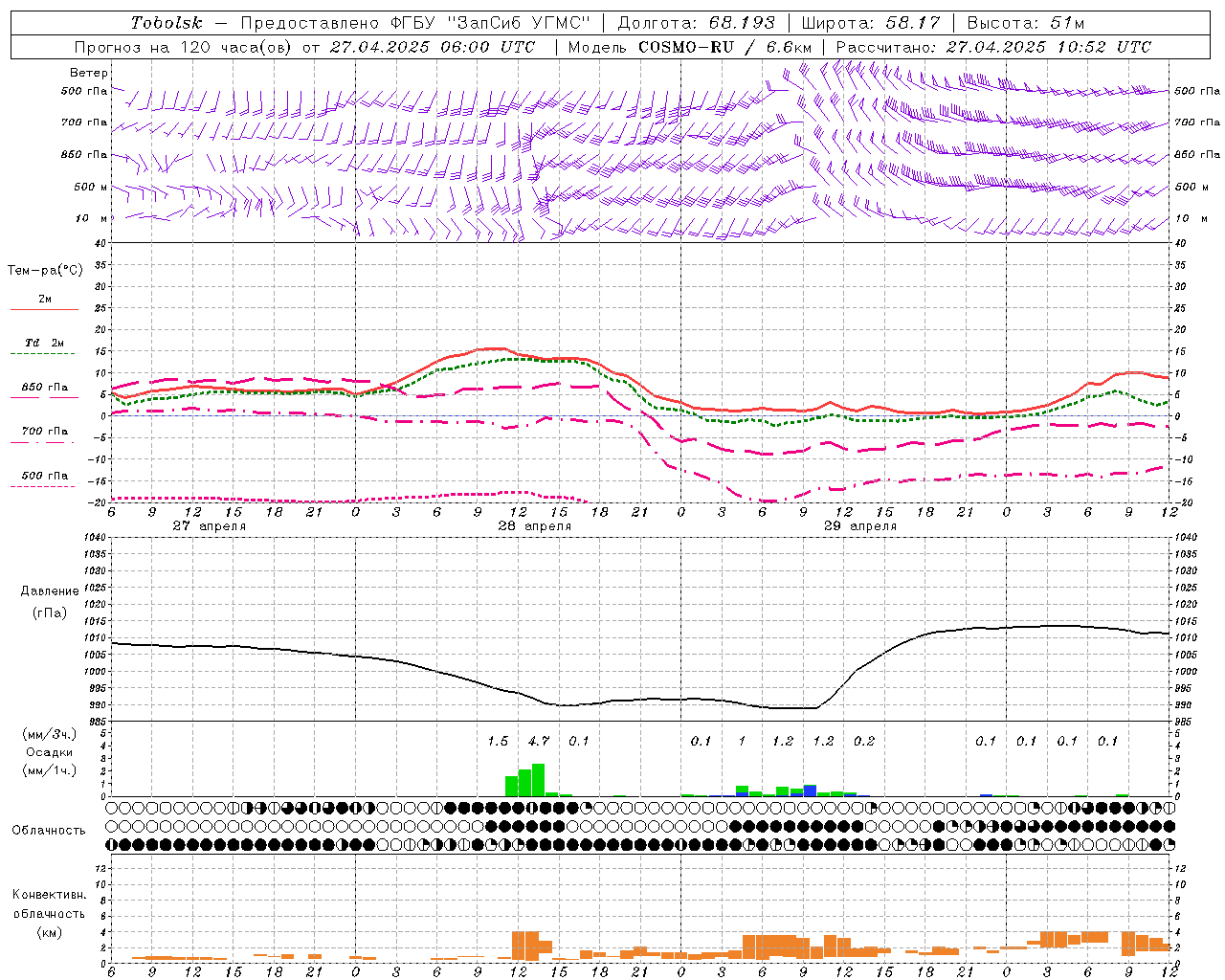The image size is (1225, 980).
Task: Click the "Модель COSMO-RU / 6.6км" text
Action: click(x=690, y=47)
